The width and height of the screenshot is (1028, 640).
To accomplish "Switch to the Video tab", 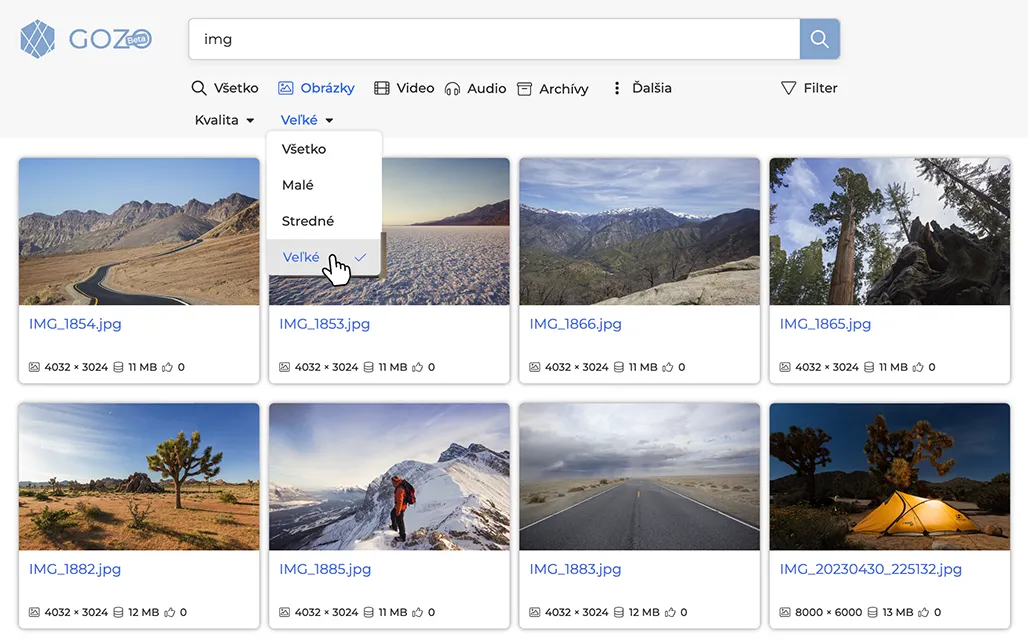I will pyautogui.click(x=404, y=88).
